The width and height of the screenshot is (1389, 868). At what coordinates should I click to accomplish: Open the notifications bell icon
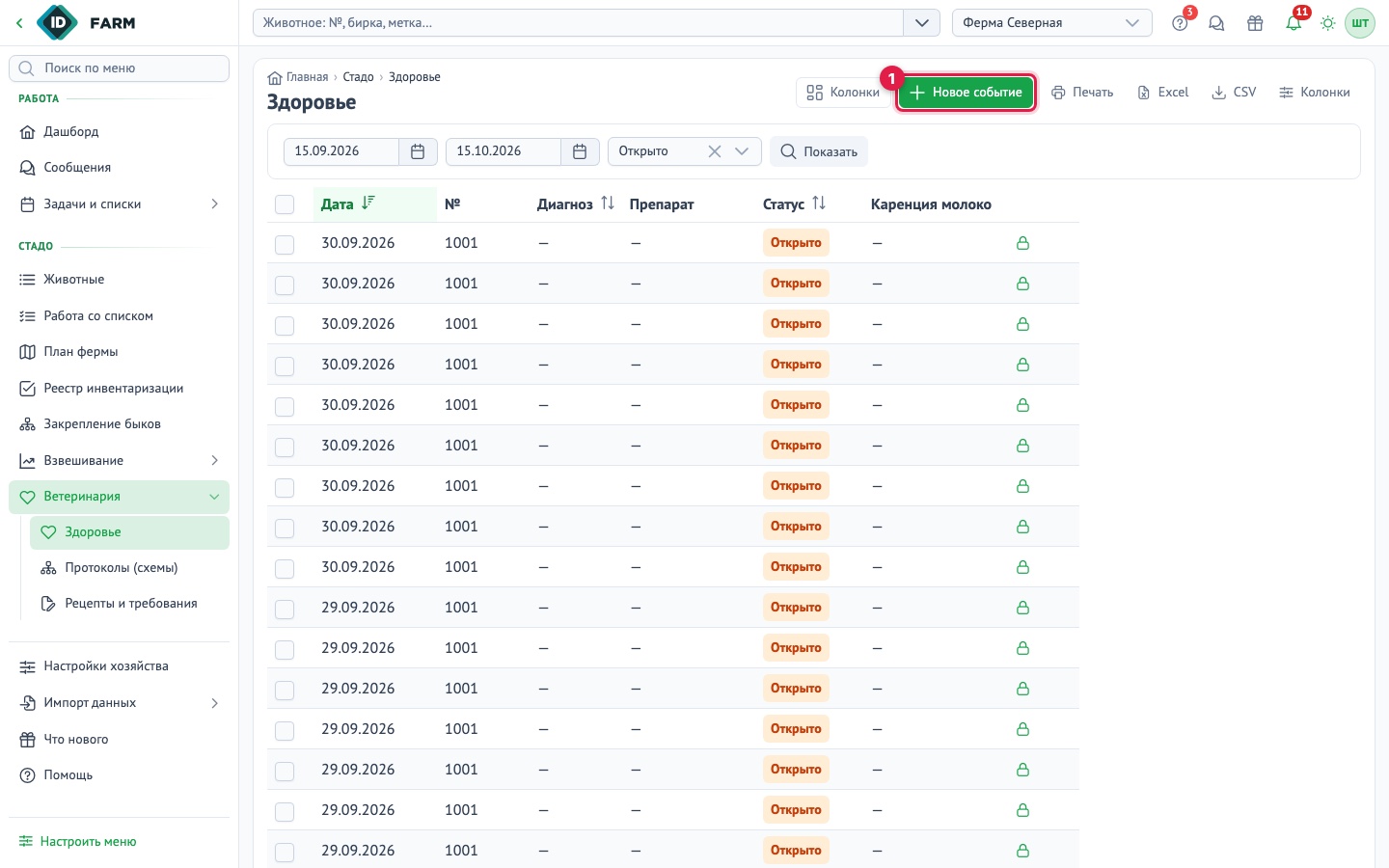coord(1294,23)
